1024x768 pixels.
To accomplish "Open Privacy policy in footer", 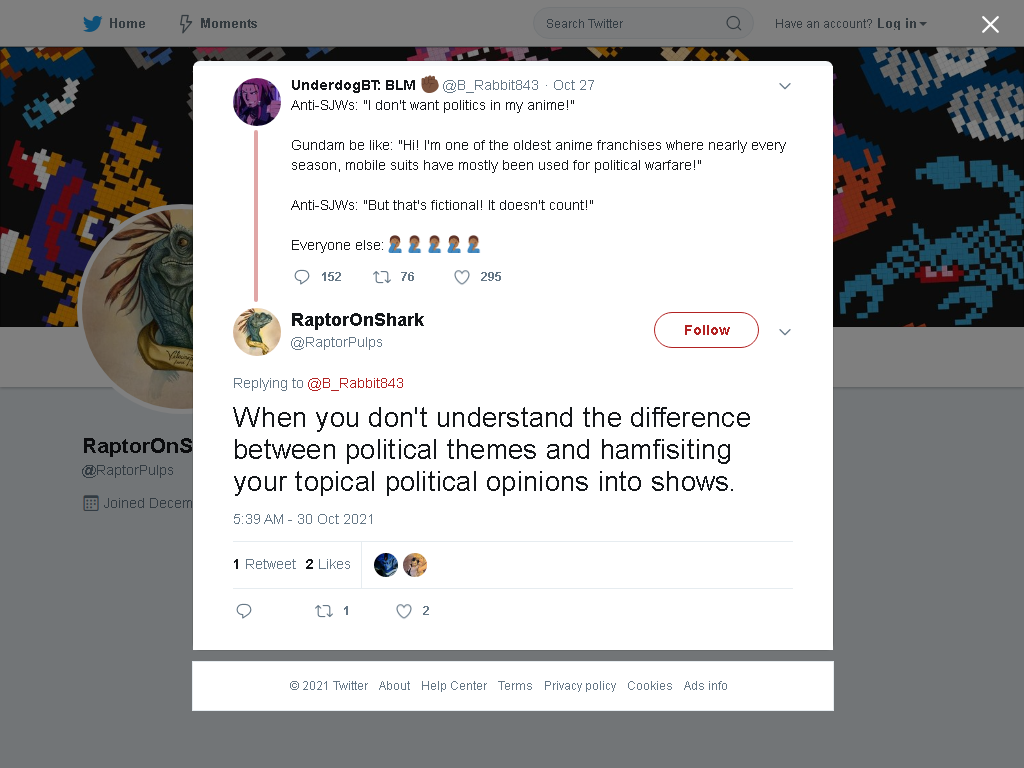I will pyautogui.click(x=580, y=686).
